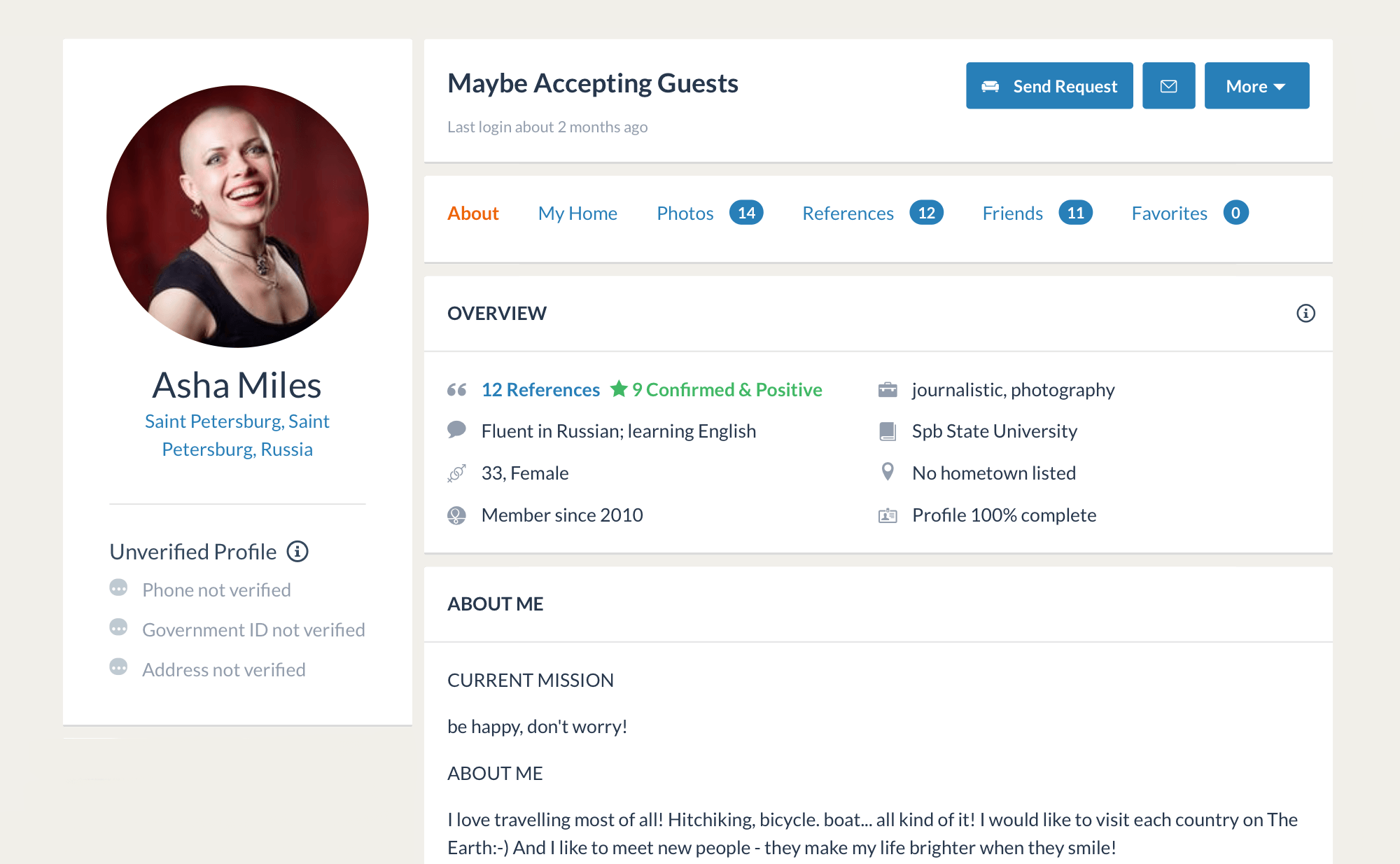This screenshot has width=1400, height=864.
Task: Click the hometown map pin icon
Action: (888, 472)
